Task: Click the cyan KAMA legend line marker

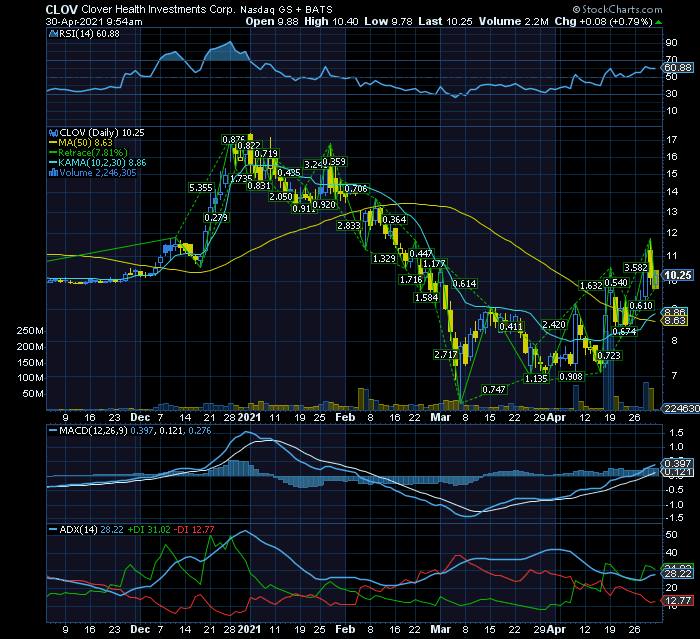Action: tap(53, 163)
